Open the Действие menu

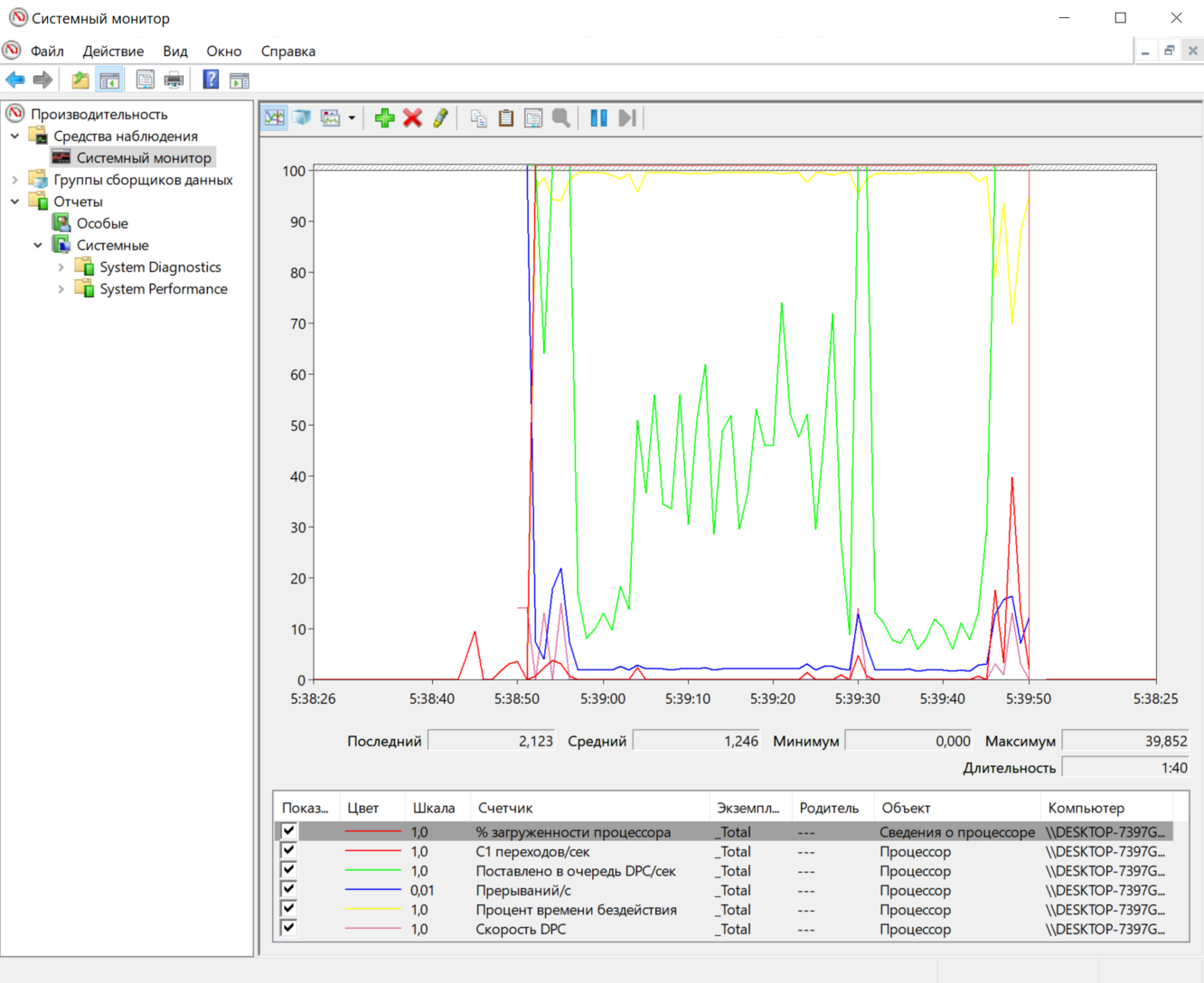(113, 51)
